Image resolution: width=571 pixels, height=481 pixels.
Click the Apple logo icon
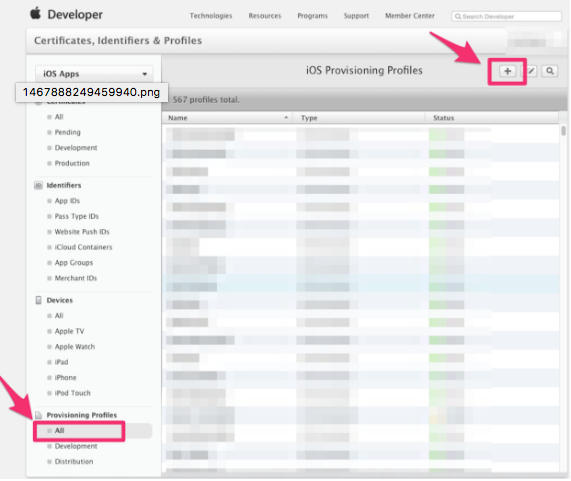[35, 13]
